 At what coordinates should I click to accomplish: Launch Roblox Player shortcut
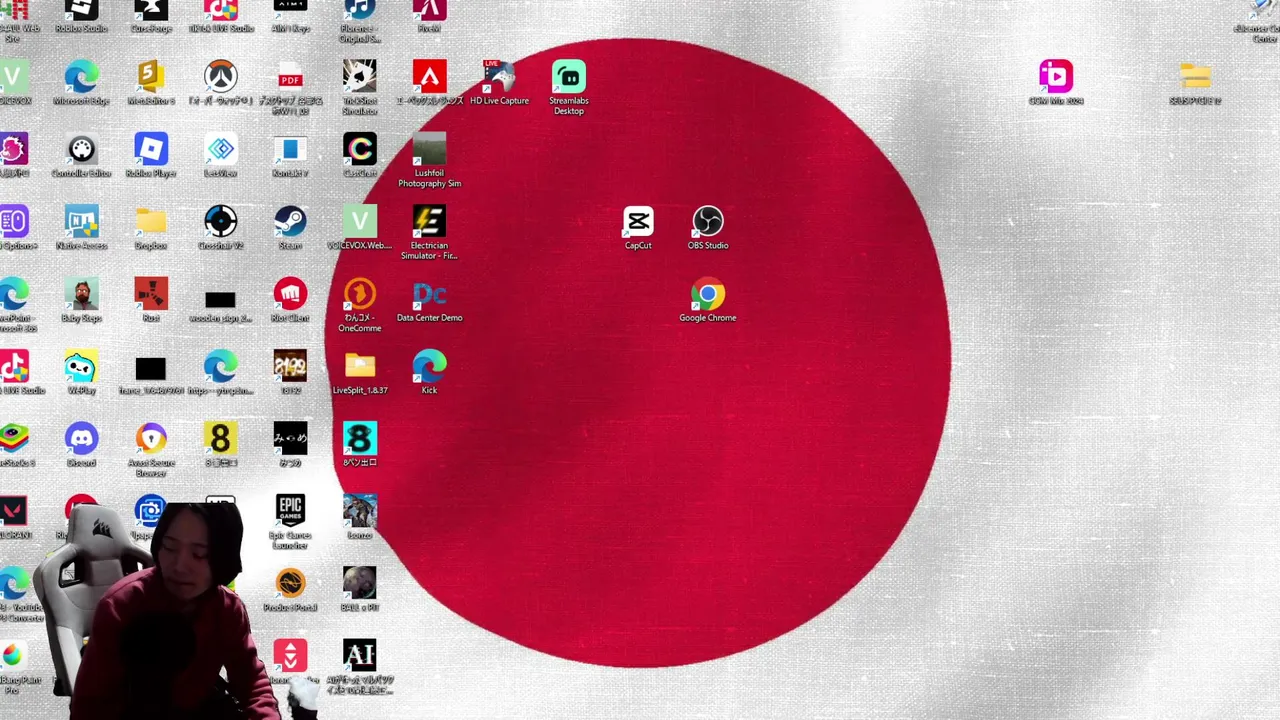(x=151, y=149)
